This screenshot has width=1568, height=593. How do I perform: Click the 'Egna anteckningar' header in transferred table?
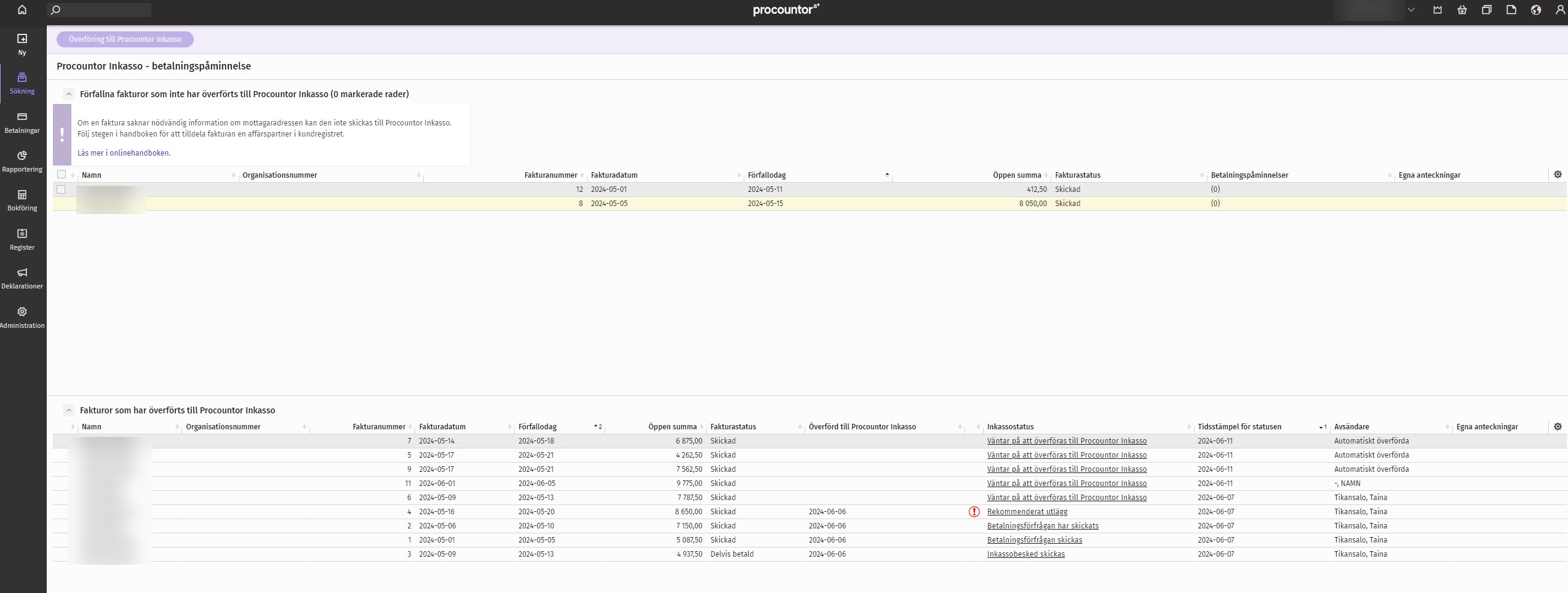pyautogui.click(x=1487, y=427)
